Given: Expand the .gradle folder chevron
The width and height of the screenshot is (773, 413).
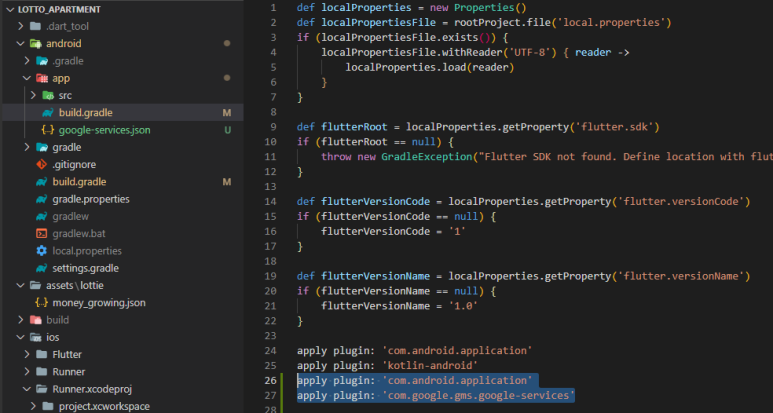Looking at the screenshot, I should point(27,61).
